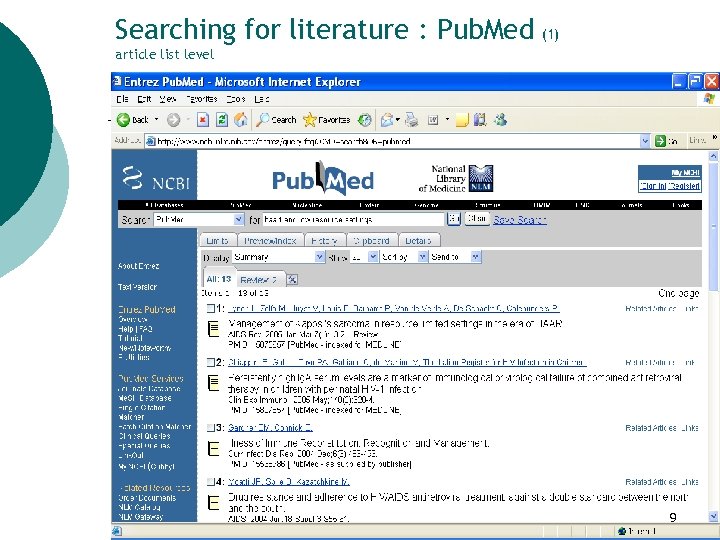The width and height of the screenshot is (720, 540).
Task: Select the Review results tab
Action: (259, 280)
